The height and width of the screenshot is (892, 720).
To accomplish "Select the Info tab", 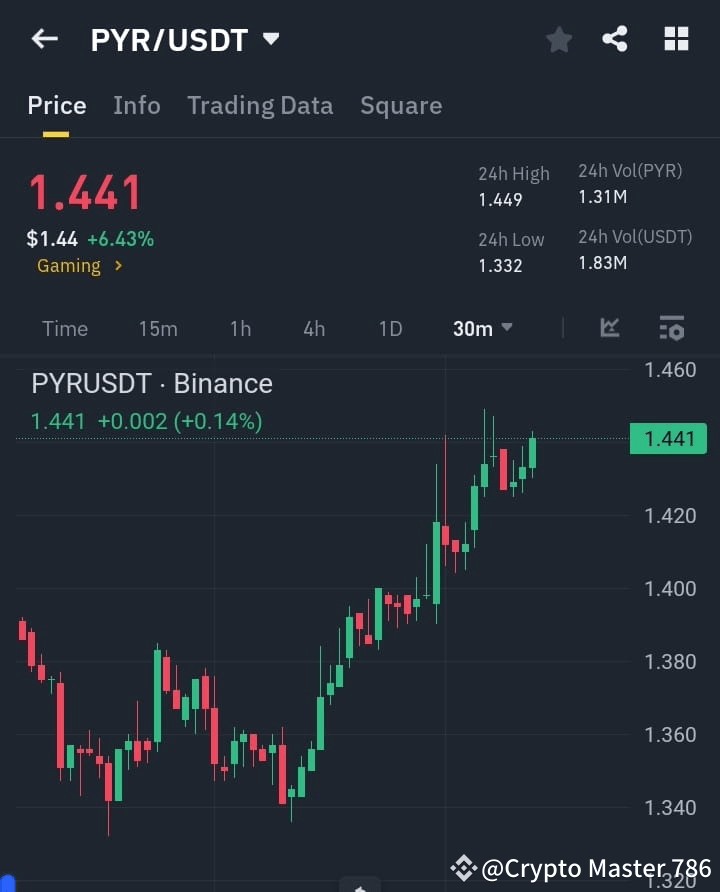I will coord(137,105).
